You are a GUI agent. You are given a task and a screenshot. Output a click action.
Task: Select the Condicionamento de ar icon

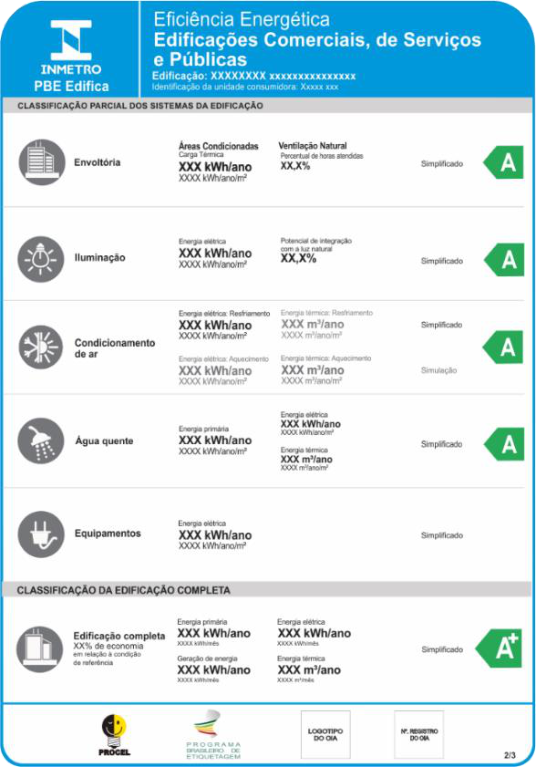click(41, 347)
